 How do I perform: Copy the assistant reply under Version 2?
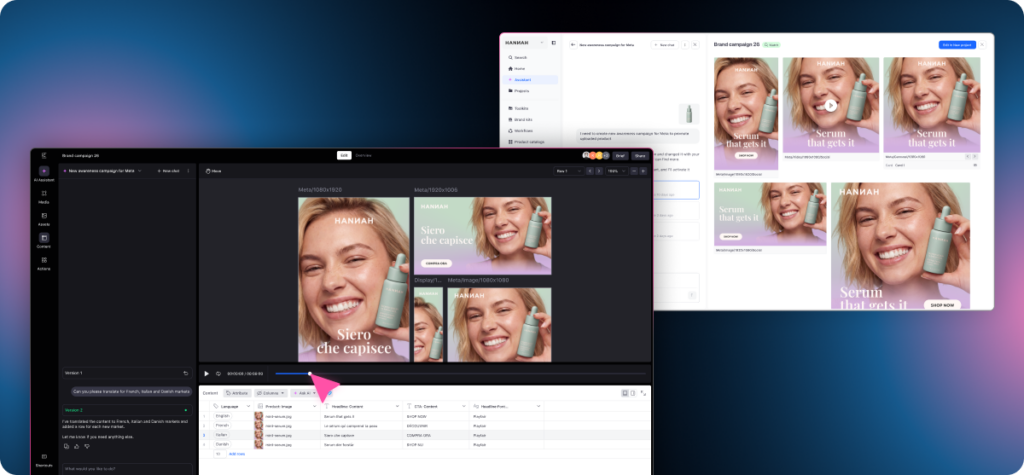pyautogui.click(x=67, y=446)
